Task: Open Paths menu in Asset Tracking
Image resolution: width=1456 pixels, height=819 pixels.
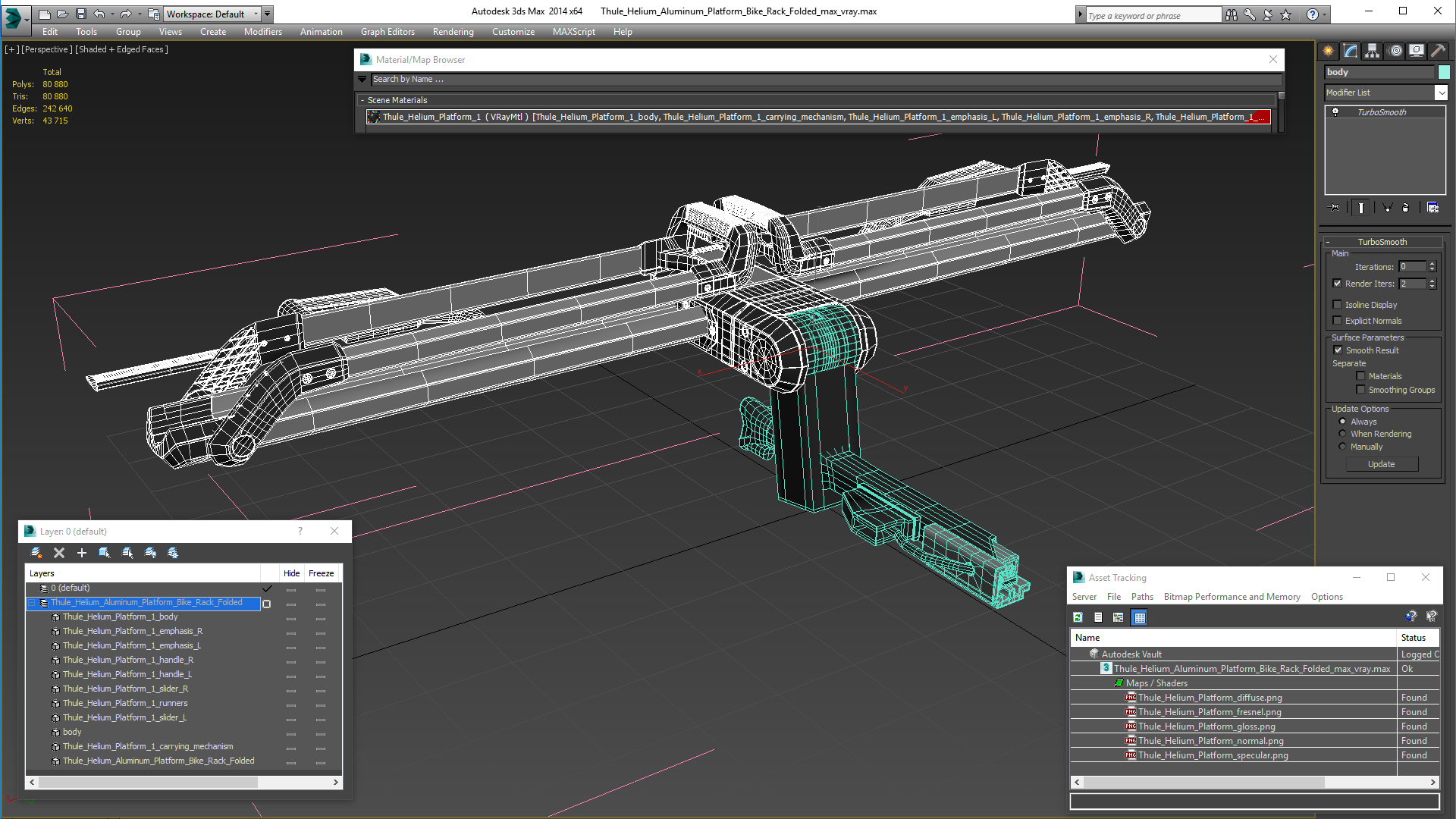Action: pyautogui.click(x=1142, y=597)
